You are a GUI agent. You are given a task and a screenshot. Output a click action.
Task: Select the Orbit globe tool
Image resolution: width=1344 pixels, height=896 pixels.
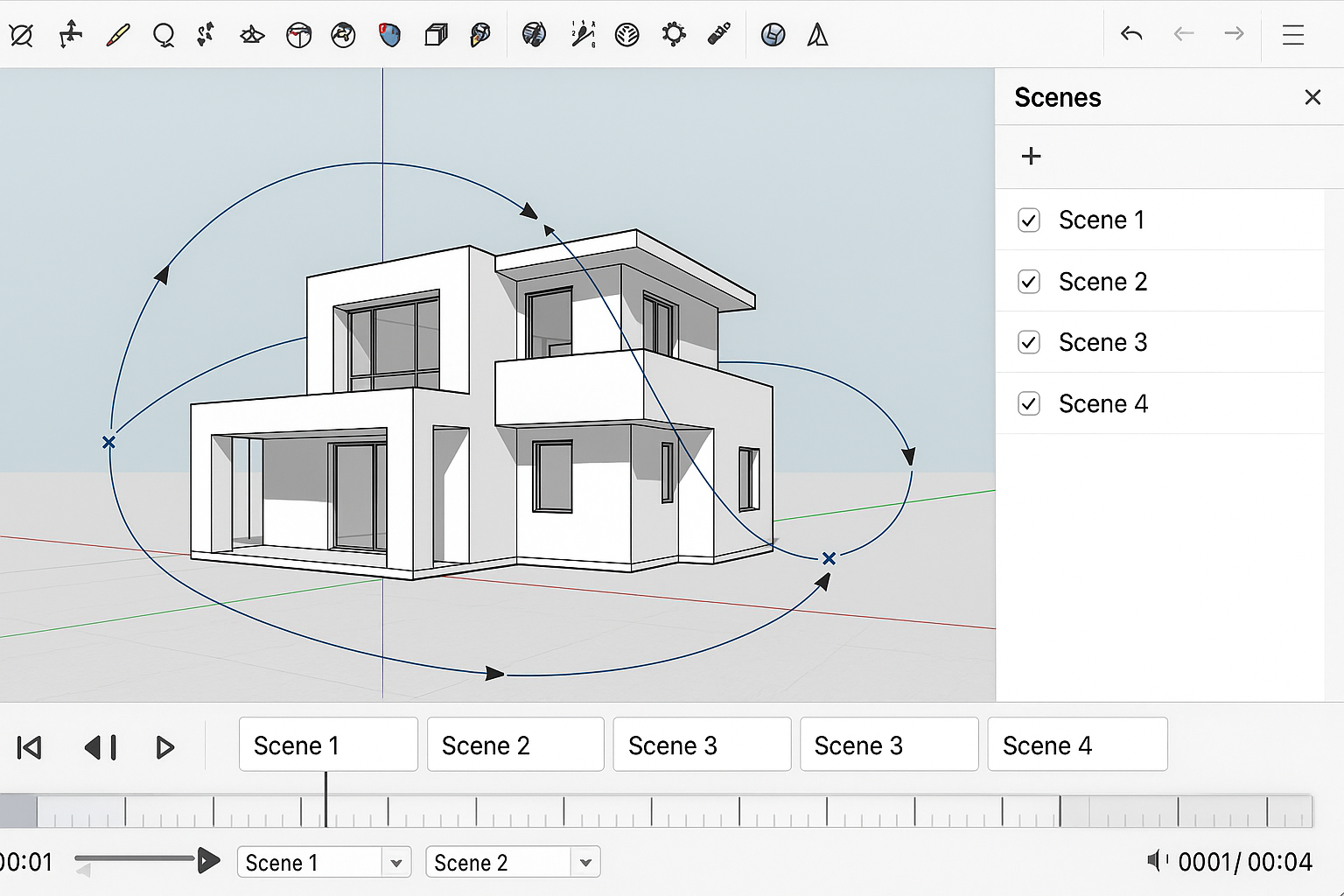343,35
